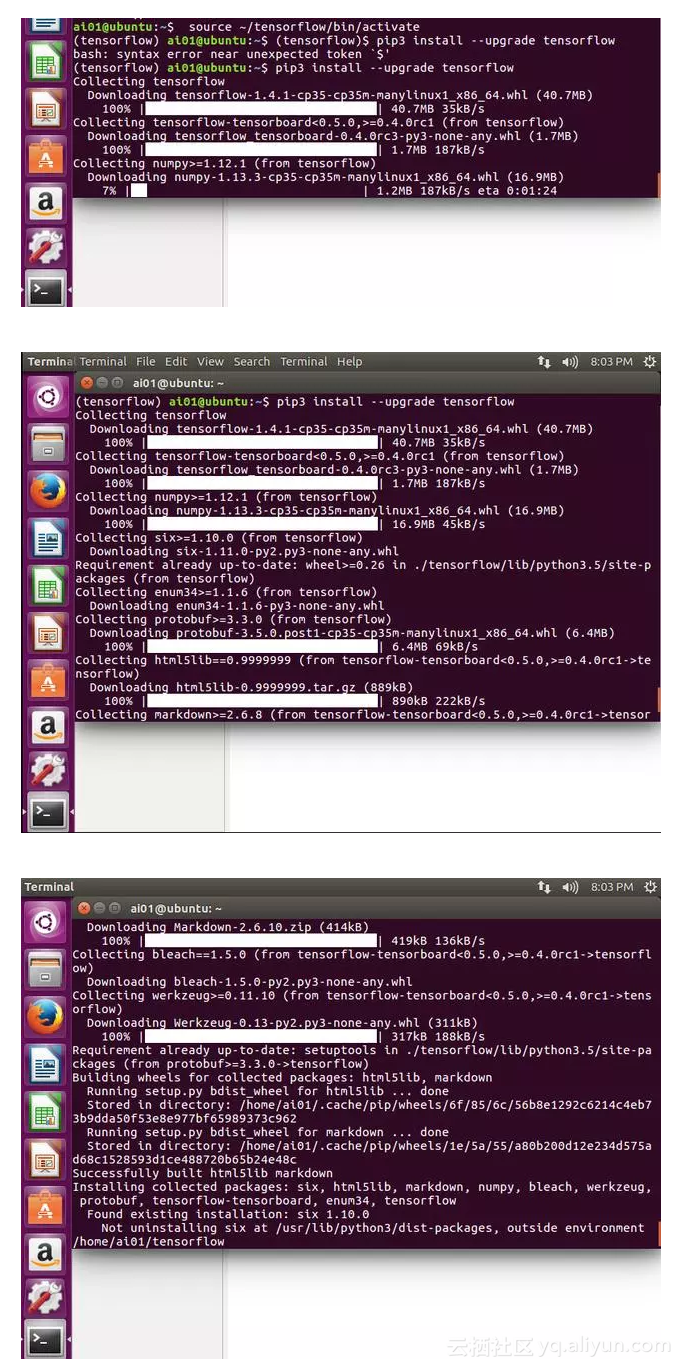This screenshot has height=1368, width=682.
Task: Open the Amazon icon in the bottom screenshot's launcher
Action: pyautogui.click(x=45, y=1252)
